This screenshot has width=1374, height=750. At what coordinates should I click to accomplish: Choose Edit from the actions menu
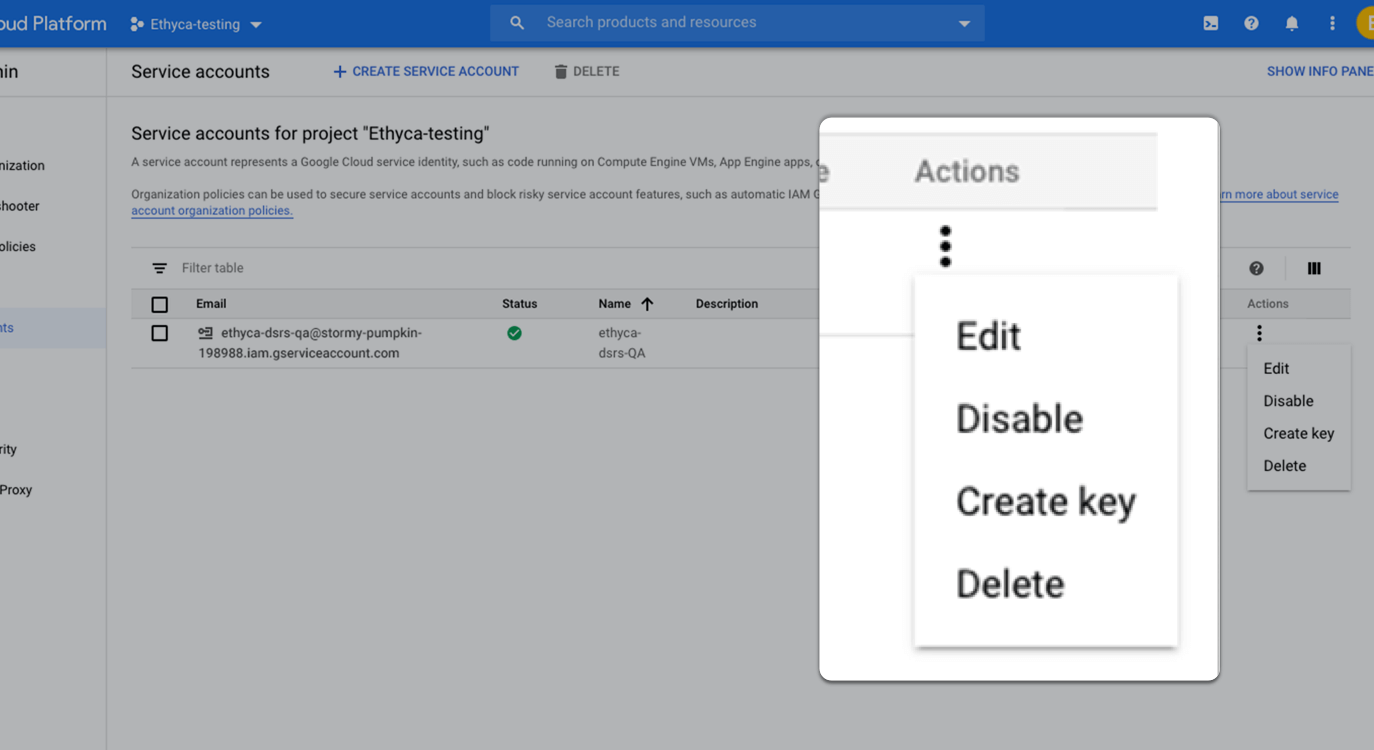[1276, 368]
